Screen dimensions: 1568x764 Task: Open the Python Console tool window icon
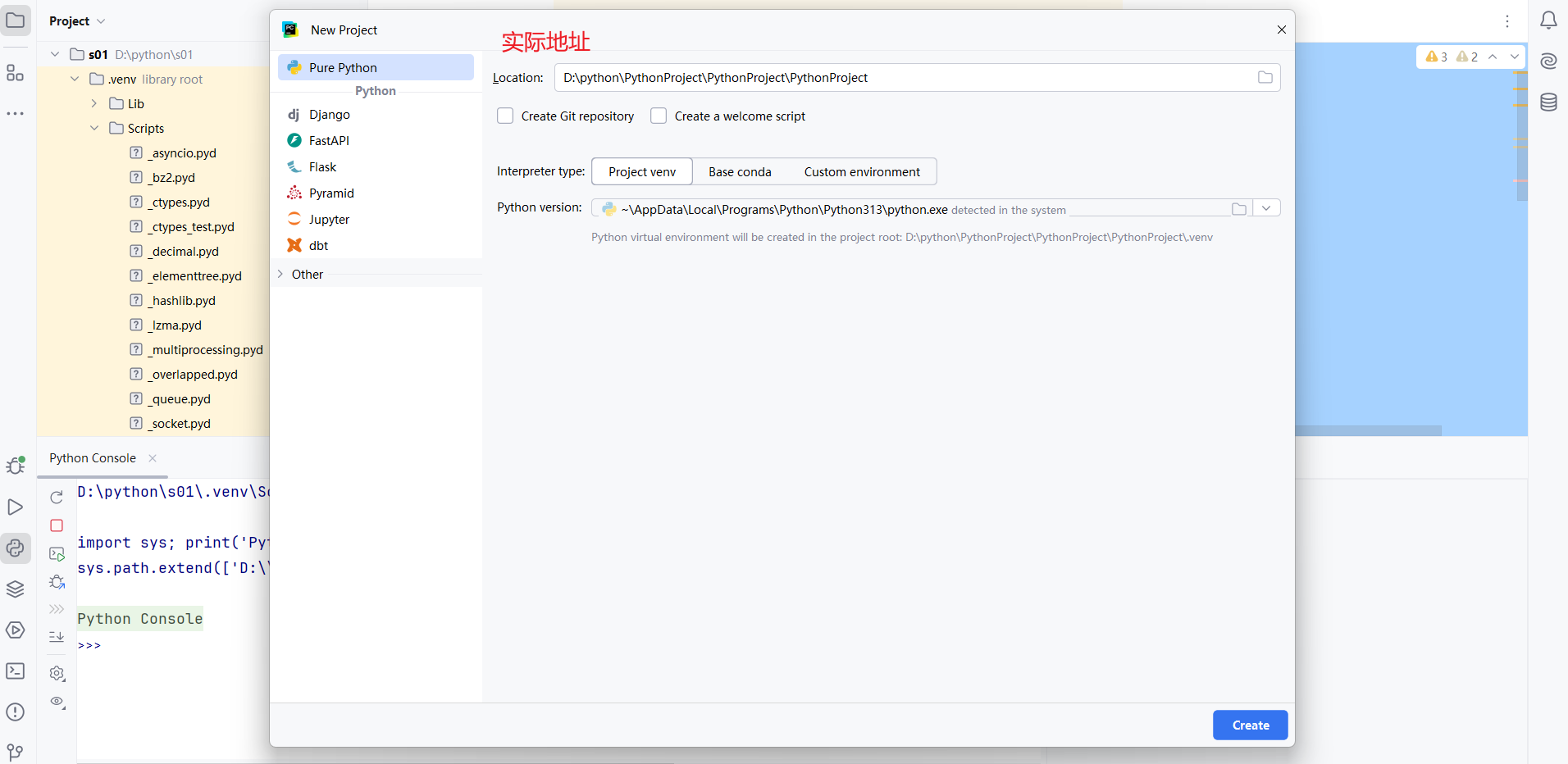tap(16, 548)
